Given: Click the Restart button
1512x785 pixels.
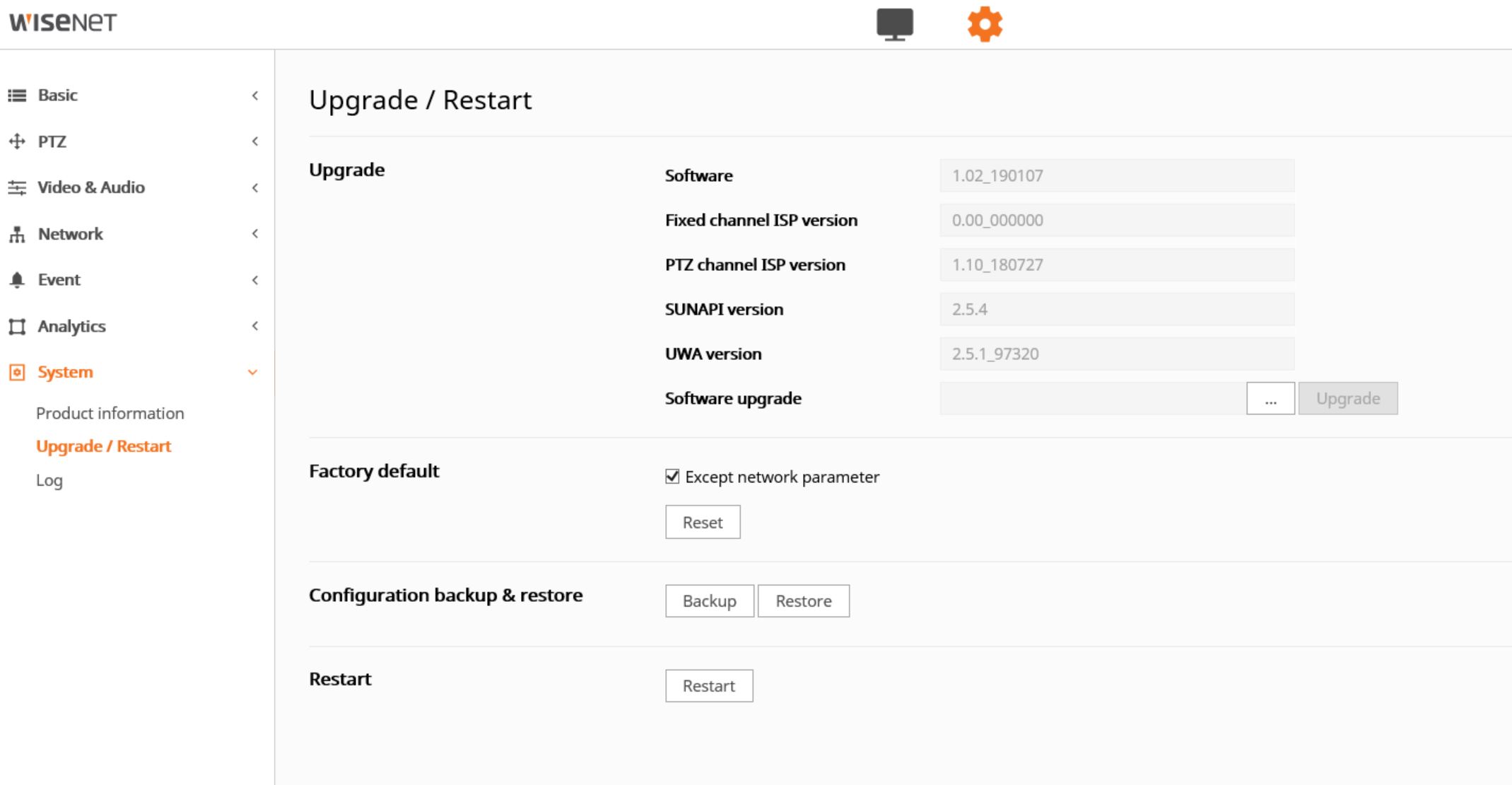Looking at the screenshot, I should (x=709, y=686).
